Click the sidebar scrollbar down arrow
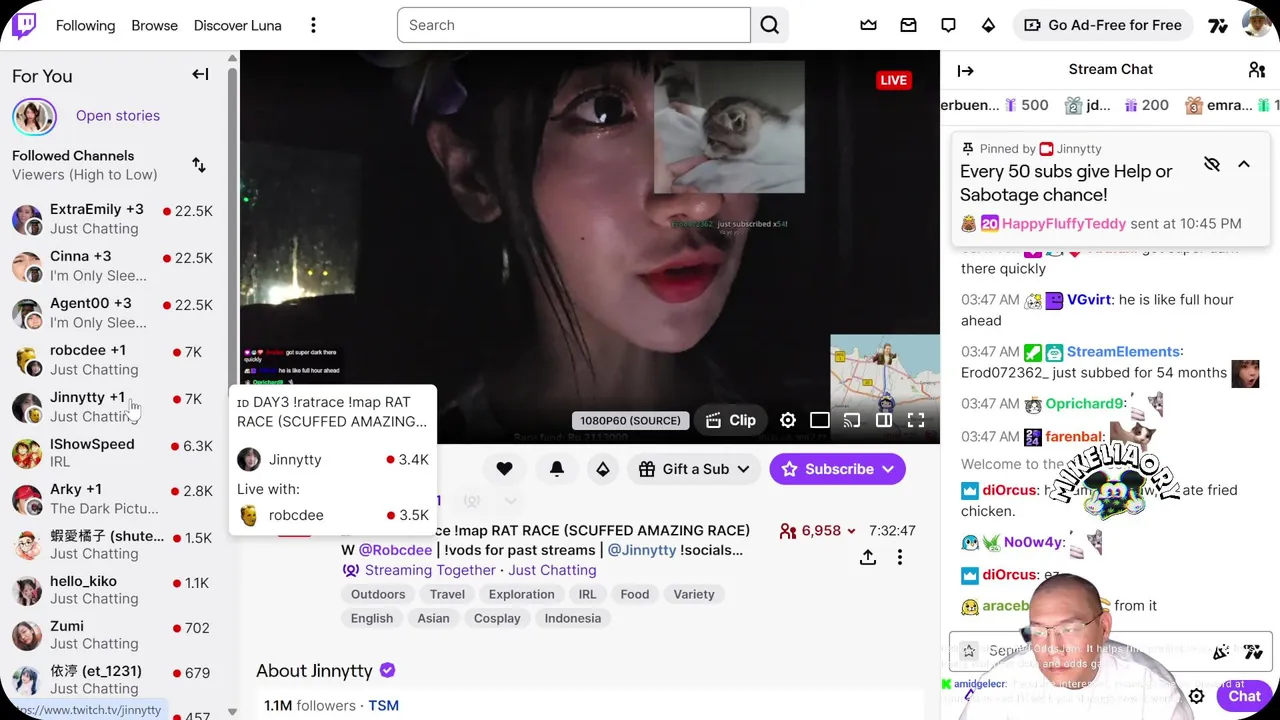Screen dimensions: 1280x720 click(232, 712)
